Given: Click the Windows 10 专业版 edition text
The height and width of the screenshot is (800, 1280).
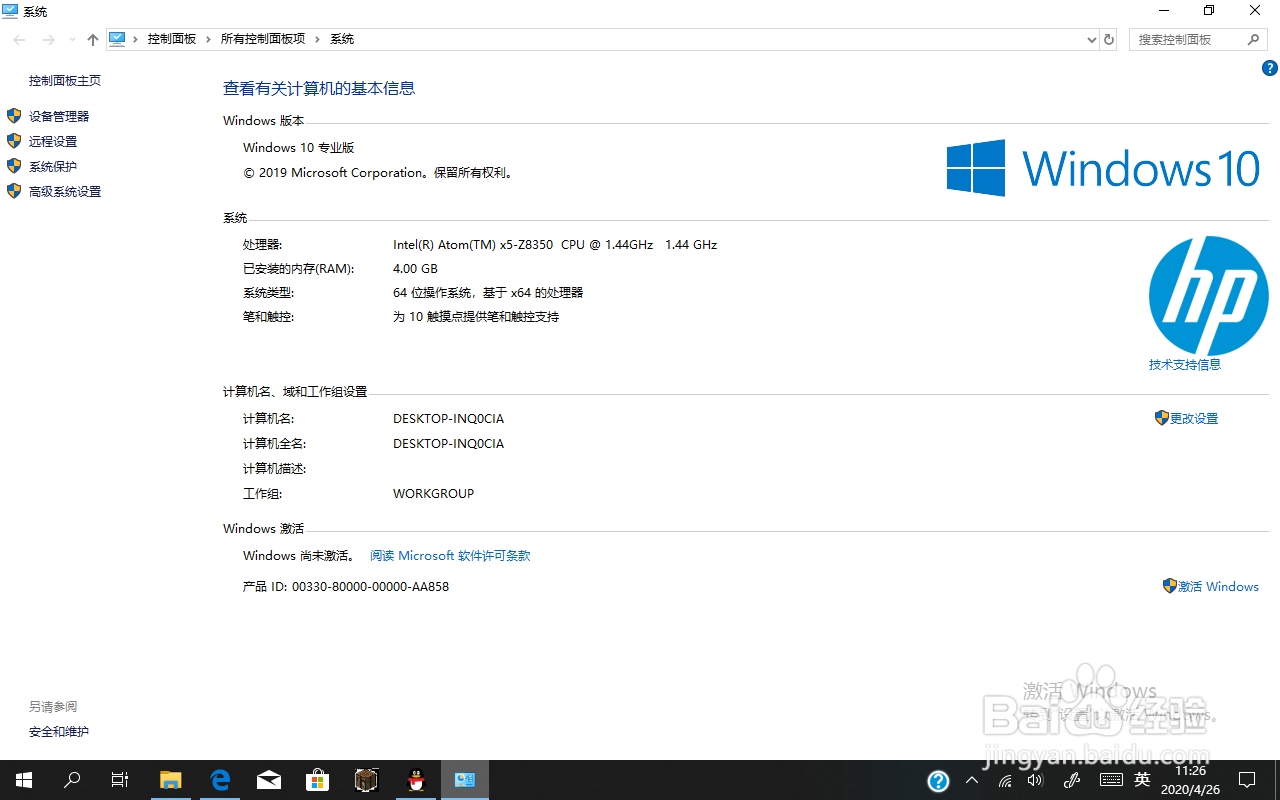Looking at the screenshot, I should (299, 148).
